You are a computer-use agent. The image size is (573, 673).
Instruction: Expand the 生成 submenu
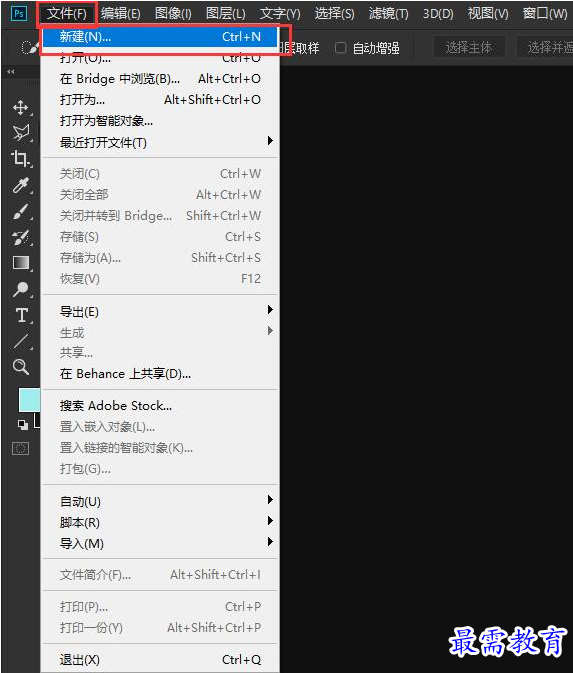[x=160, y=332]
